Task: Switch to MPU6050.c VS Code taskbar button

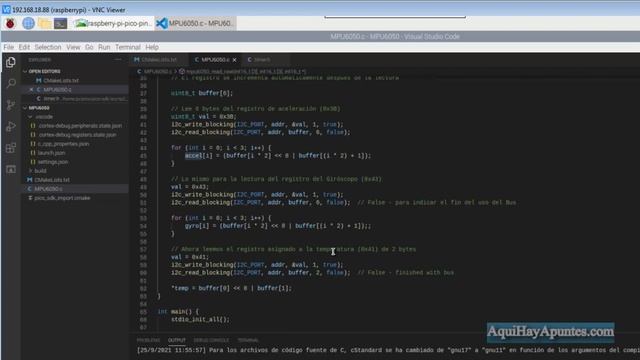Action: click(x=196, y=24)
